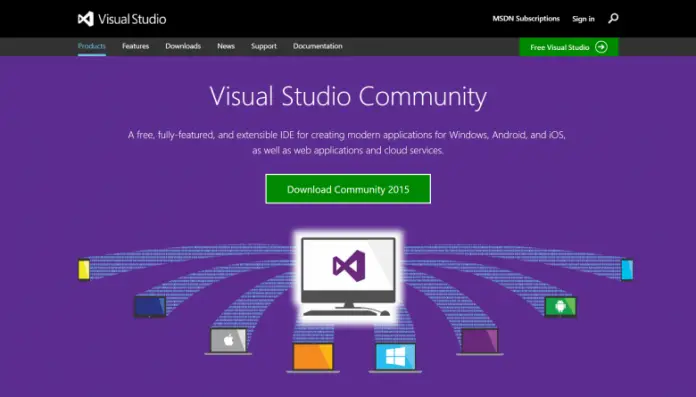Select the Android tablet icon
Viewport: 696px width, 397px height.
point(561,306)
